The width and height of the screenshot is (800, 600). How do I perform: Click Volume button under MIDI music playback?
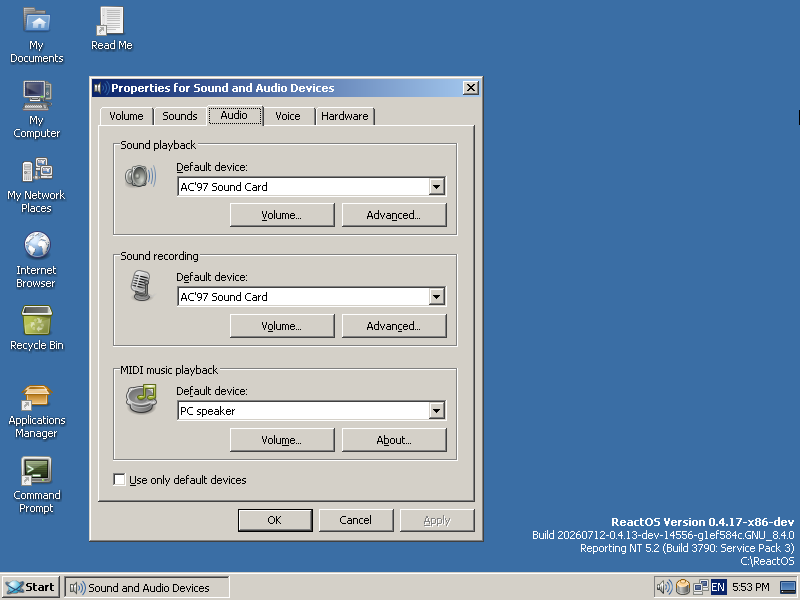(282, 440)
